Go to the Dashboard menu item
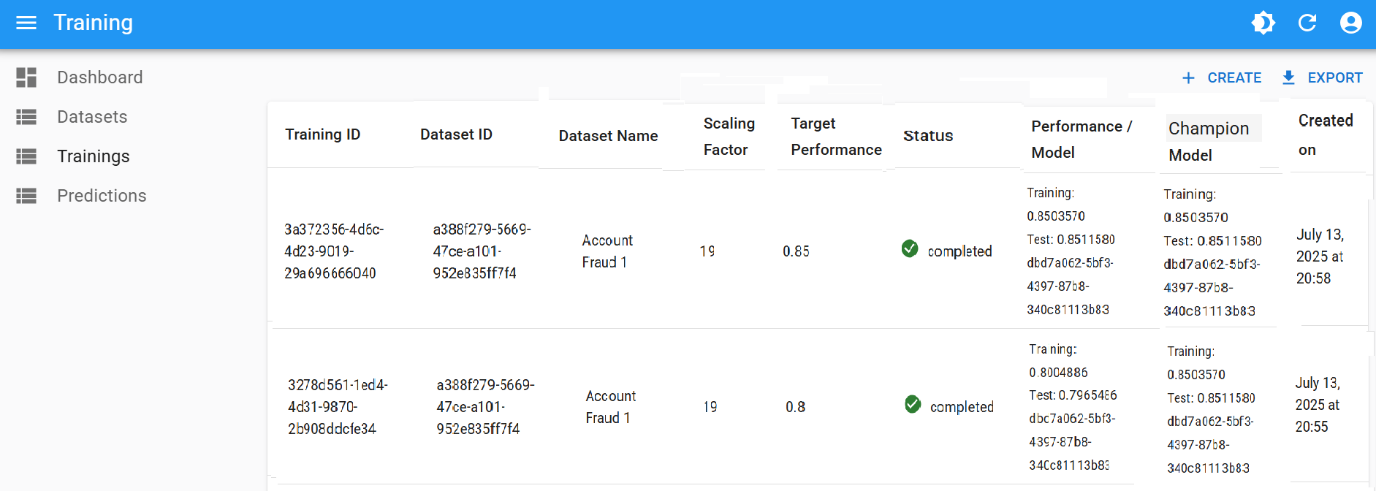This screenshot has width=1376, height=491. [x=99, y=77]
